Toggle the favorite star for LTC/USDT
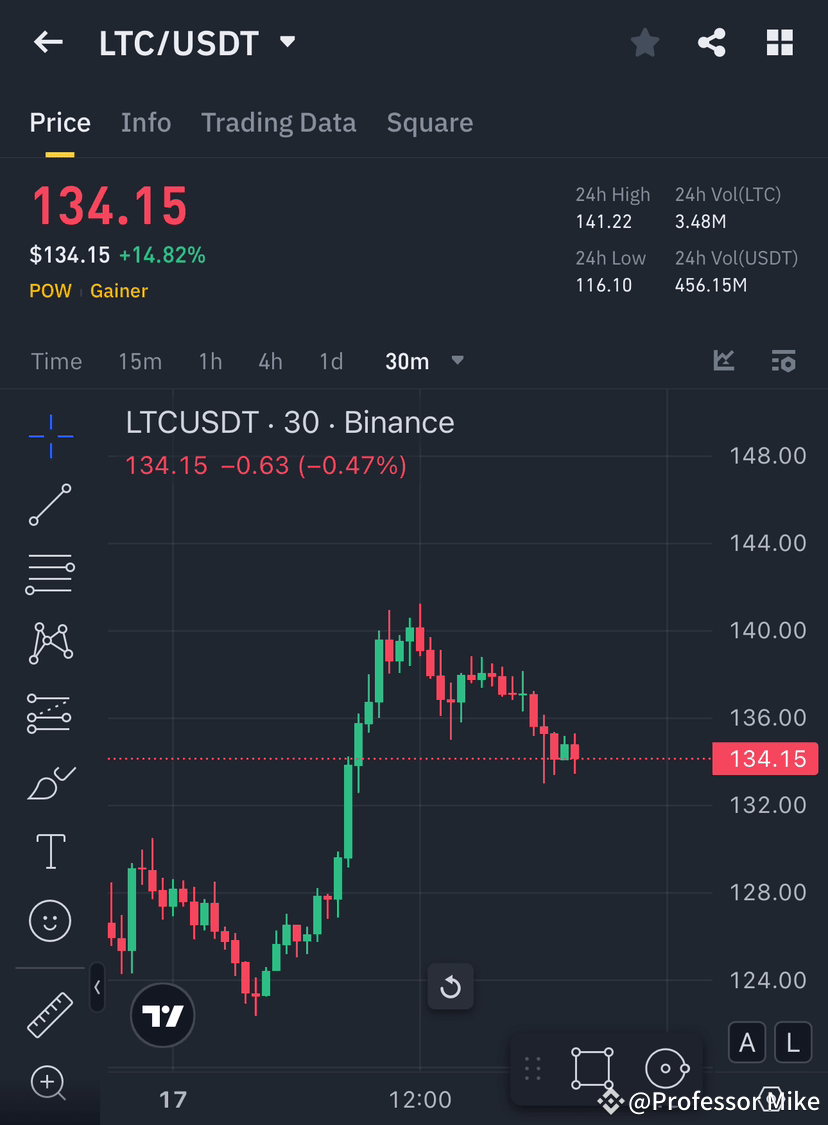828x1125 pixels. [644, 42]
